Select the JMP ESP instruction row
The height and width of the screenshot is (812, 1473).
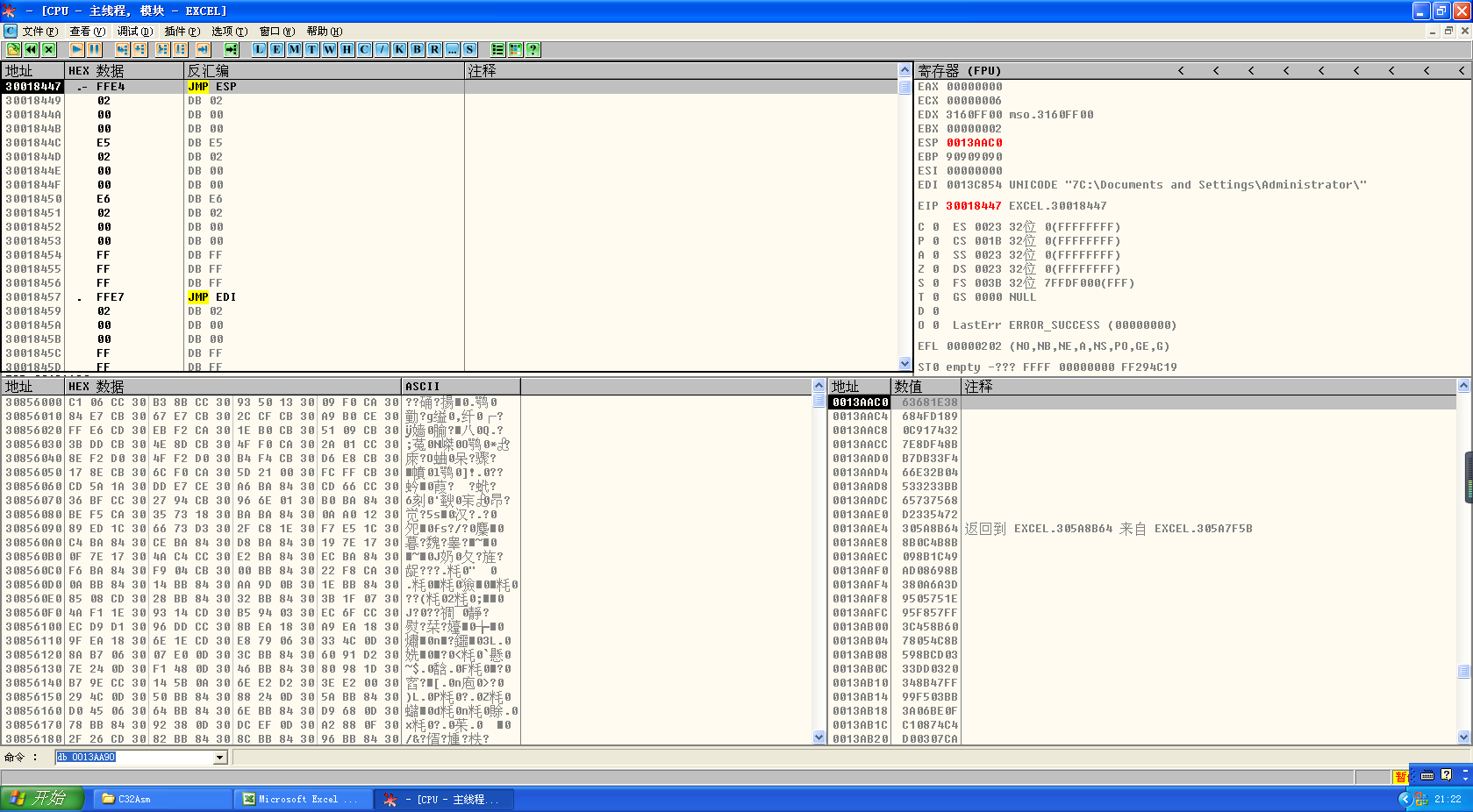449,87
